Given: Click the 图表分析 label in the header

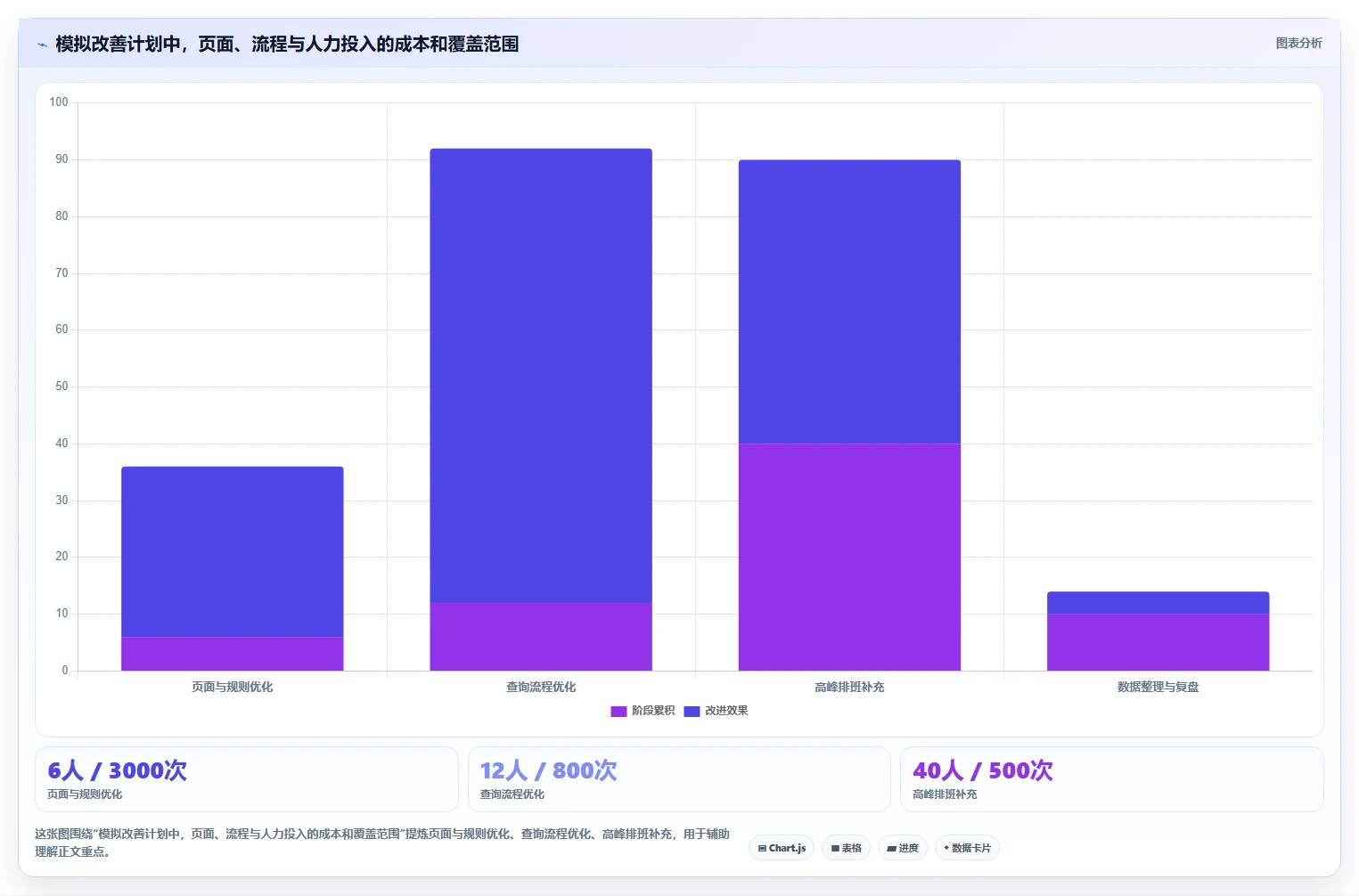Looking at the screenshot, I should tap(1298, 43).
